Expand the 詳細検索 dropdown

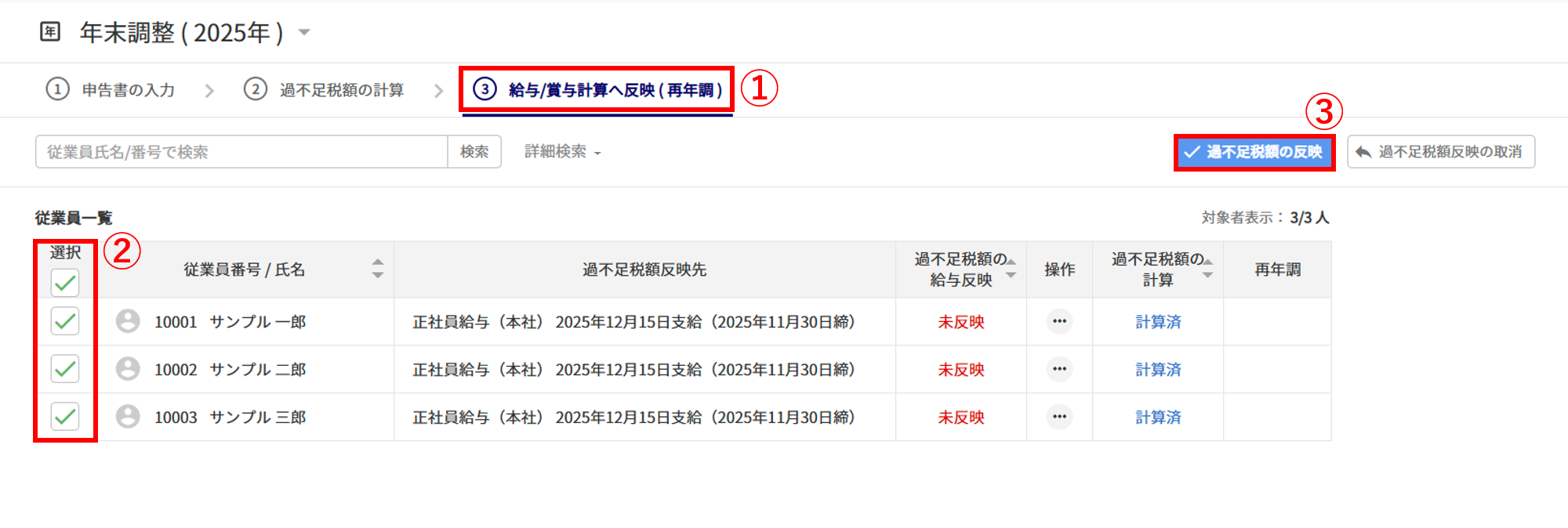562,152
